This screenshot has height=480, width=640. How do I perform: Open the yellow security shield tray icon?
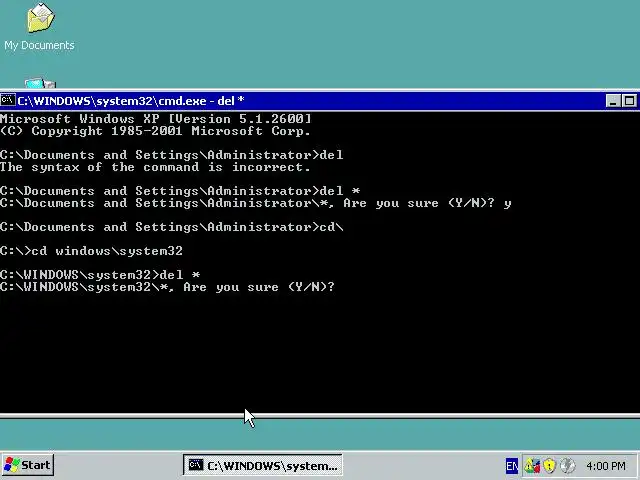tap(550, 465)
